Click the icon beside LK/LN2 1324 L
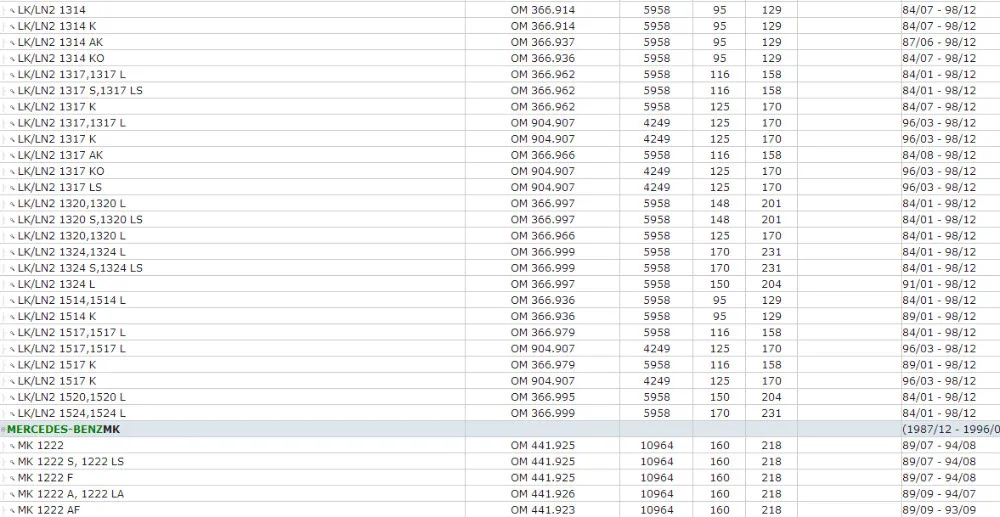 click(x=12, y=285)
